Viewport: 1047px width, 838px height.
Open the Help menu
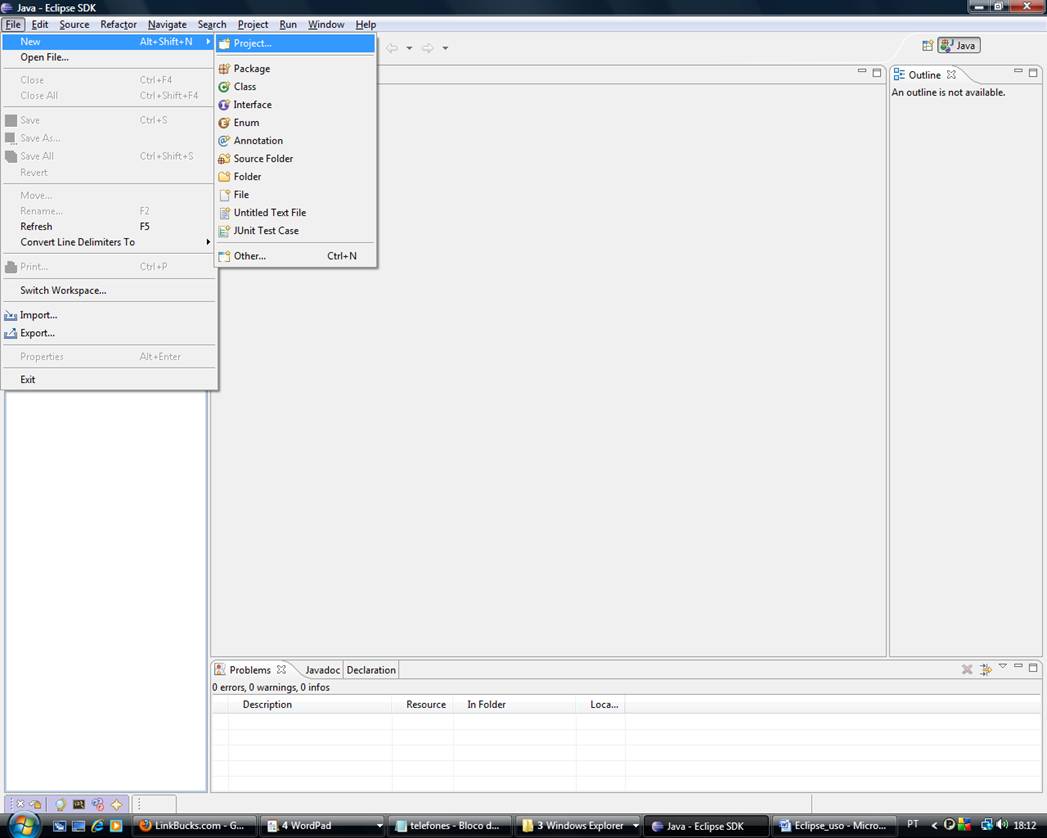coord(365,25)
